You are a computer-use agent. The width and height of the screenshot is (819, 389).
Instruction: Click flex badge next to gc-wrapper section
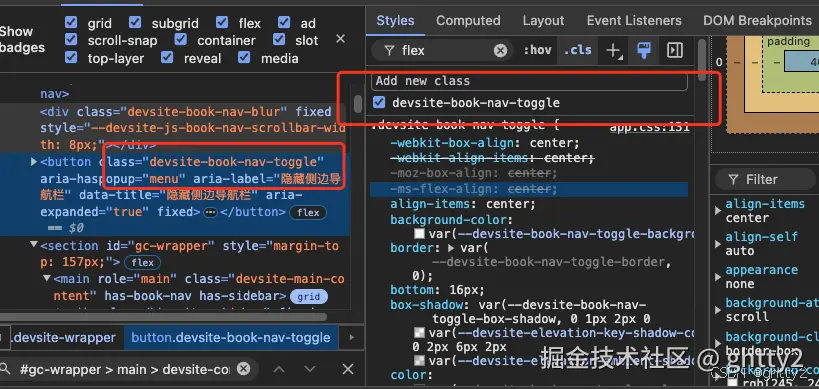point(143,263)
